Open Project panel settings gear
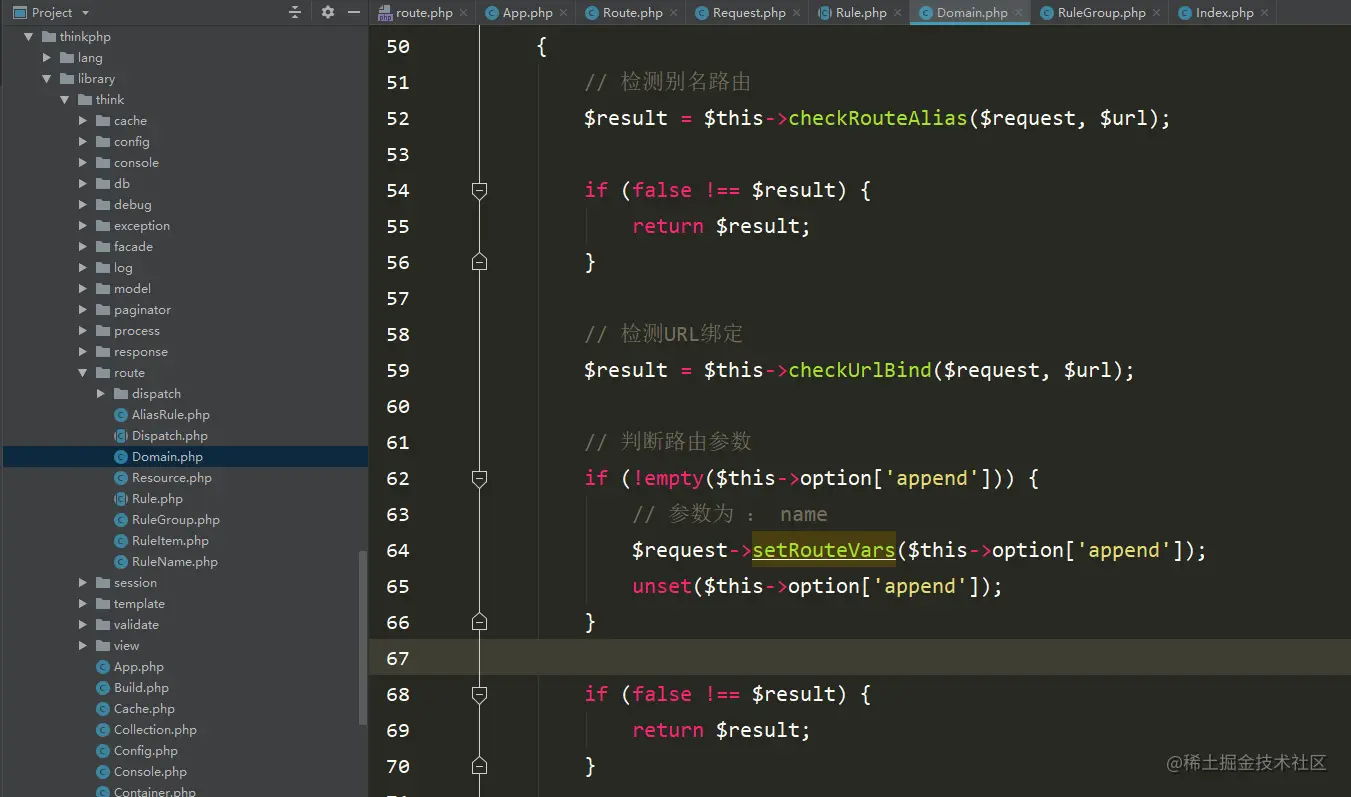The width and height of the screenshot is (1351, 797). pos(328,13)
